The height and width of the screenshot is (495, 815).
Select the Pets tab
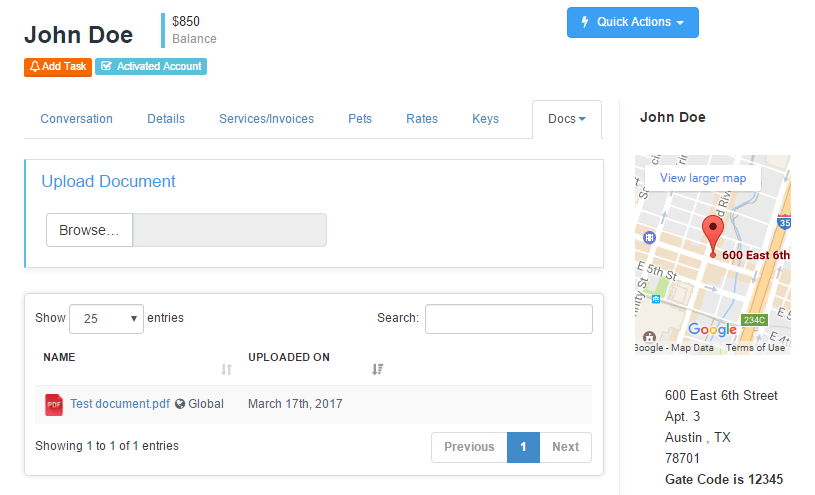[x=360, y=119]
